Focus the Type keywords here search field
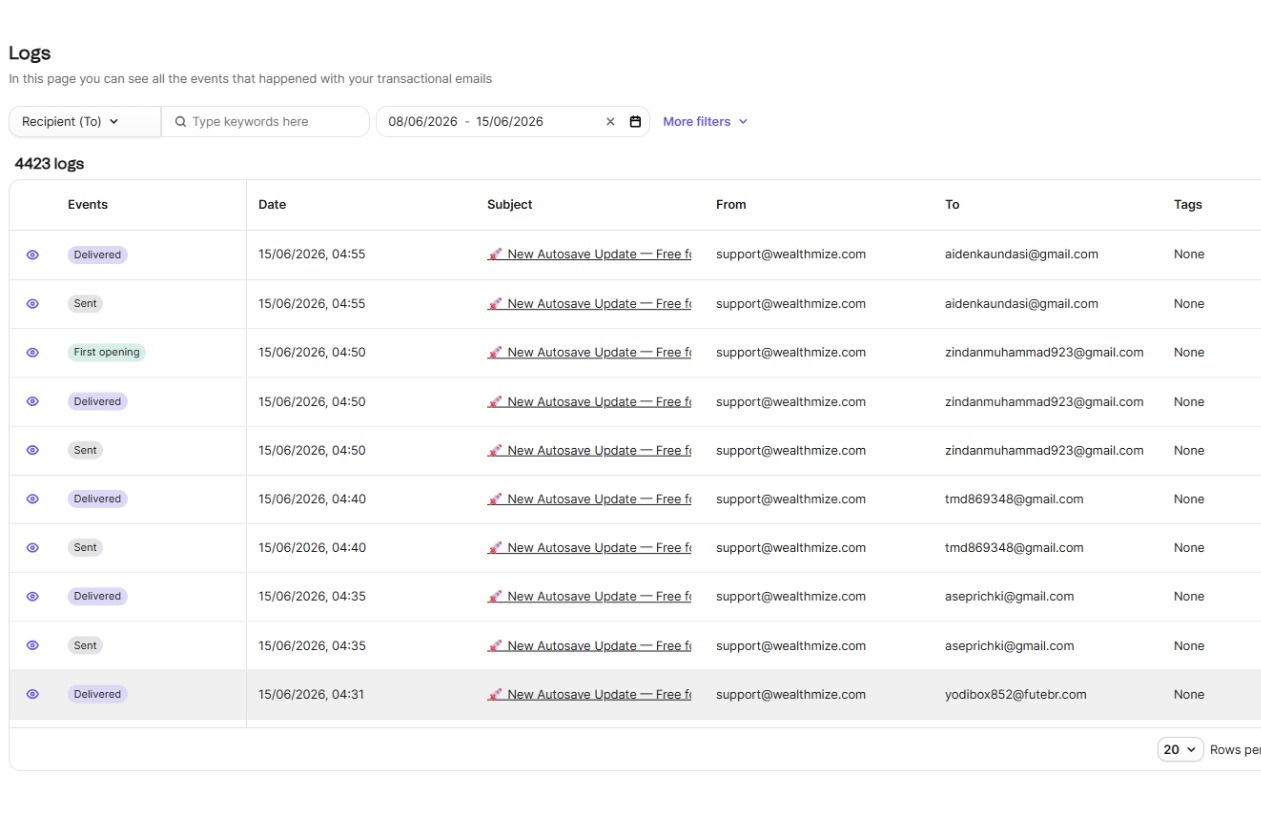1261x815 pixels. [265, 122]
